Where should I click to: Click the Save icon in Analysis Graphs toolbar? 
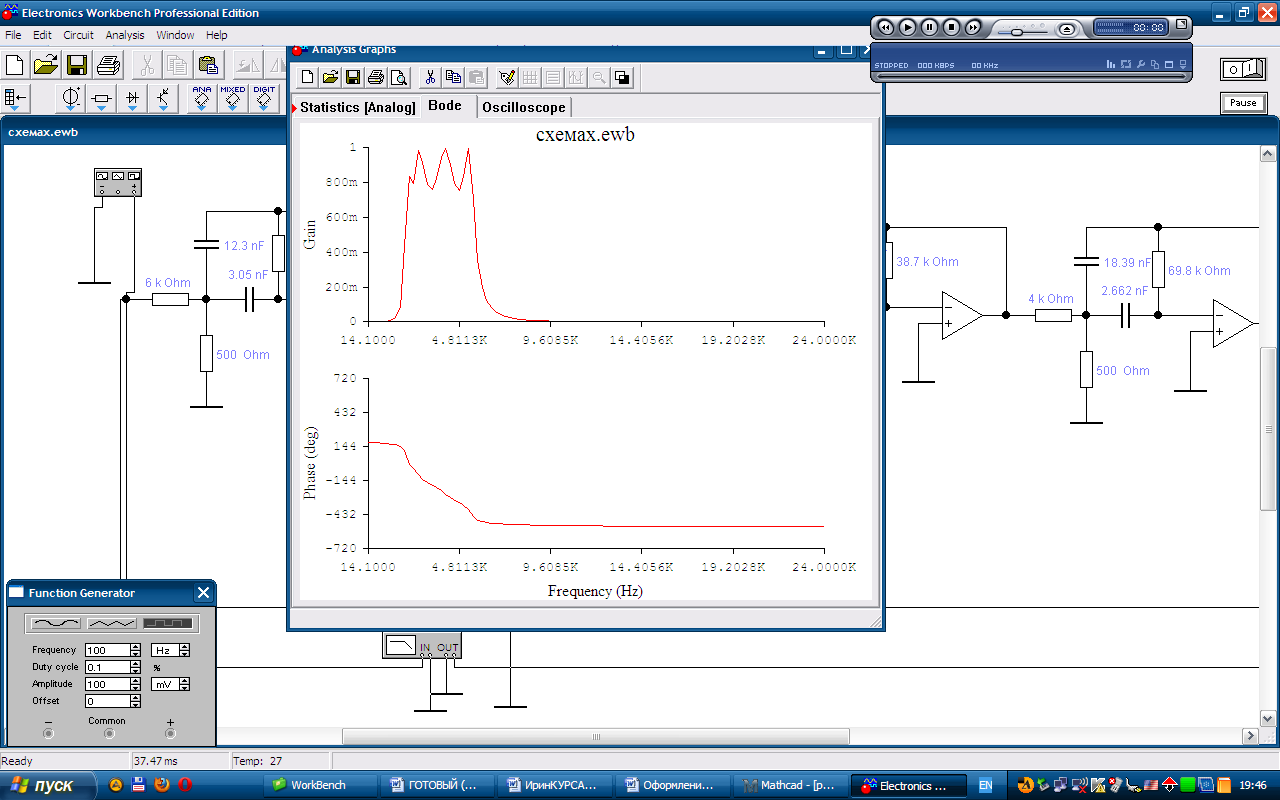click(x=352, y=77)
